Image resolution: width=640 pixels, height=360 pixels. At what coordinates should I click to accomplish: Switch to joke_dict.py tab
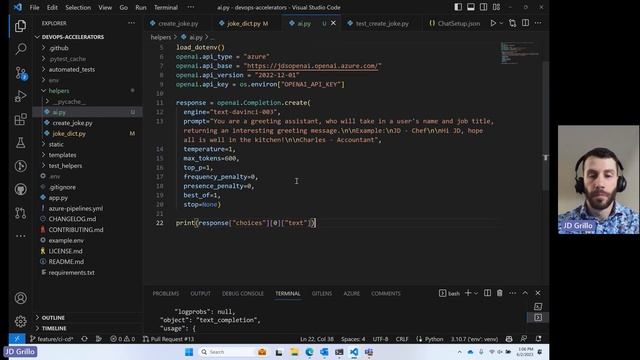tap(247, 24)
